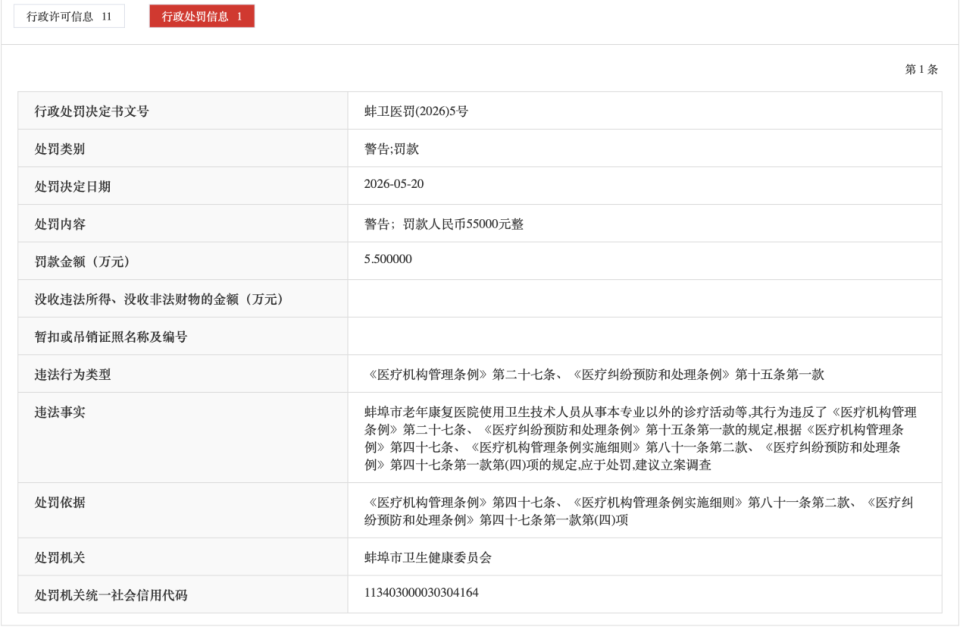The width and height of the screenshot is (960, 627).
Task: Click the 处罚机关 label
Action: tap(59, 558)
